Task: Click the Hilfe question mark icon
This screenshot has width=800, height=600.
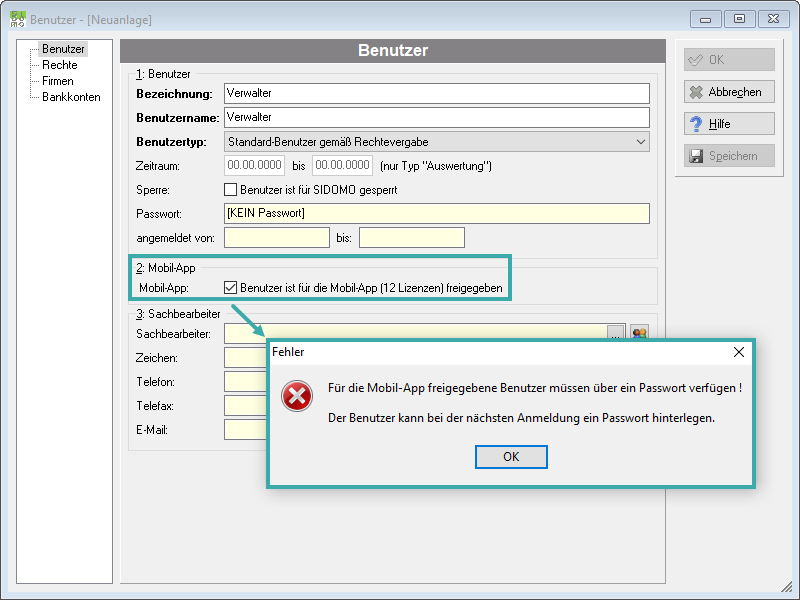Action: coord(696,124)
